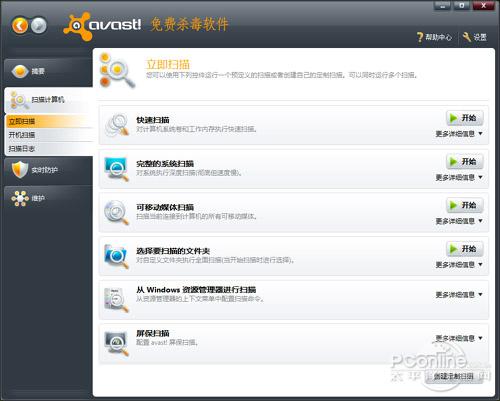Click the large 立即扫描 header magnifier icon

[x=117, y=70]
